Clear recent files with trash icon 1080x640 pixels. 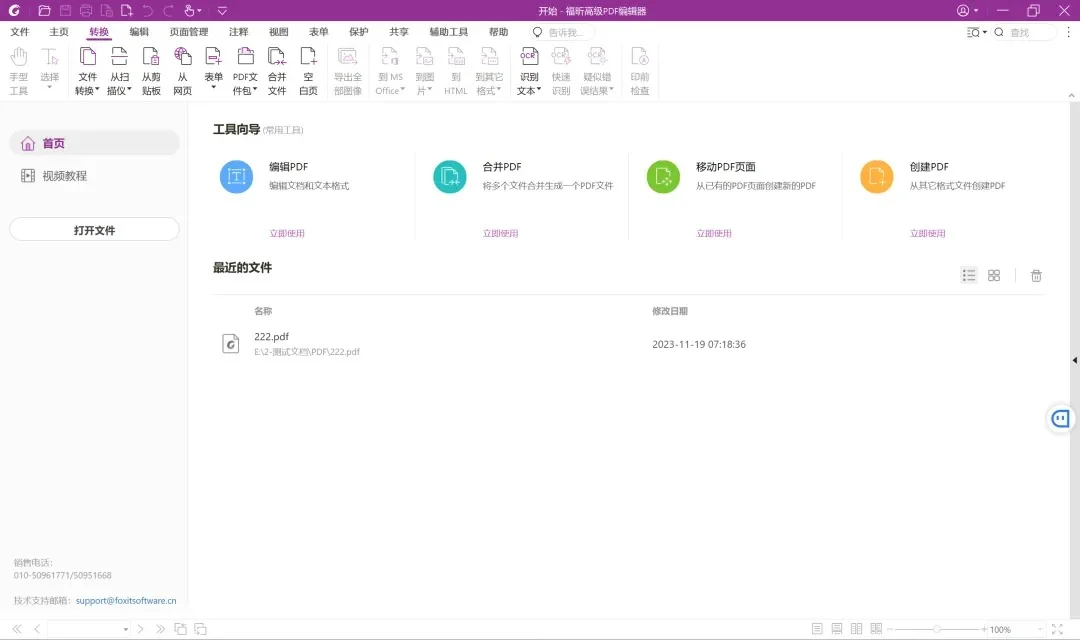(x=1036, y=276)
